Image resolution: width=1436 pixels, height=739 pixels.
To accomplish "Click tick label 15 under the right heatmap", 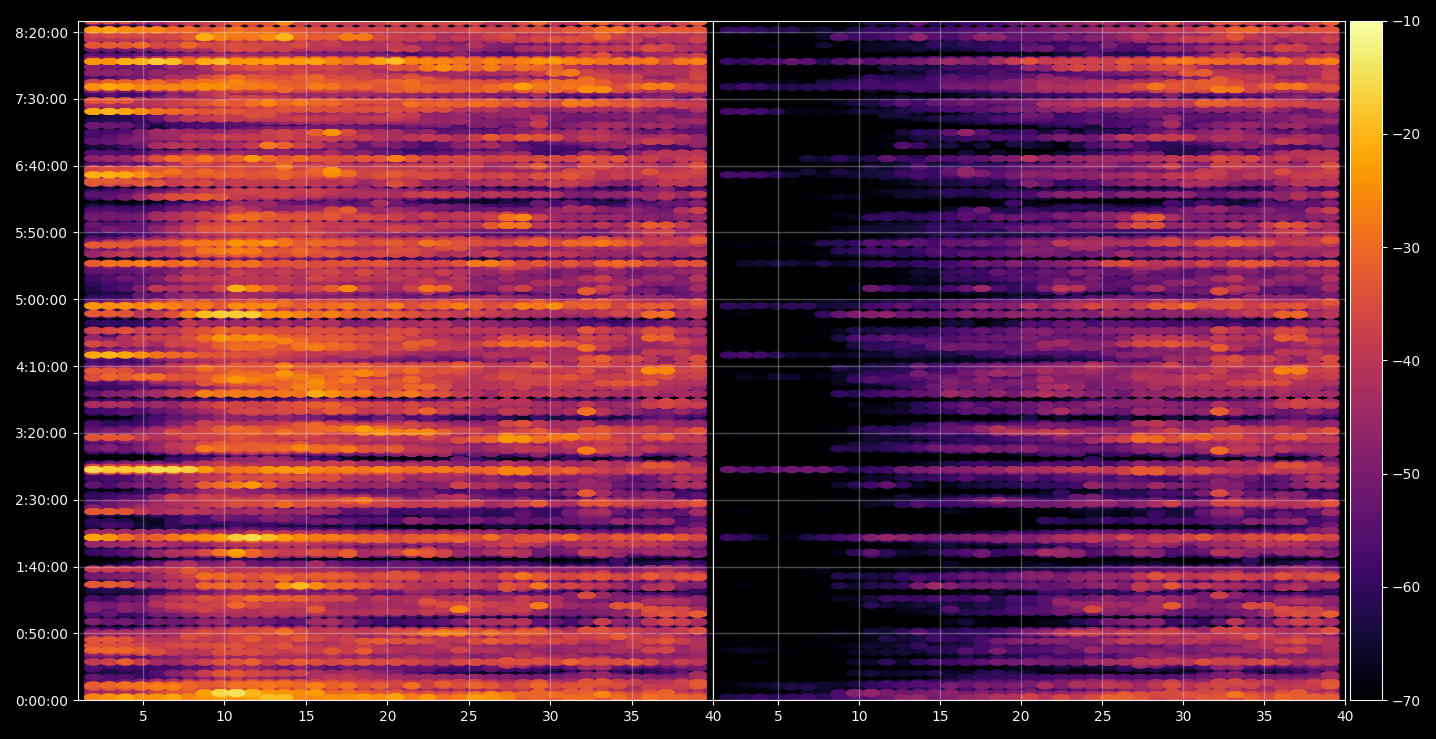I will (940, 716).
